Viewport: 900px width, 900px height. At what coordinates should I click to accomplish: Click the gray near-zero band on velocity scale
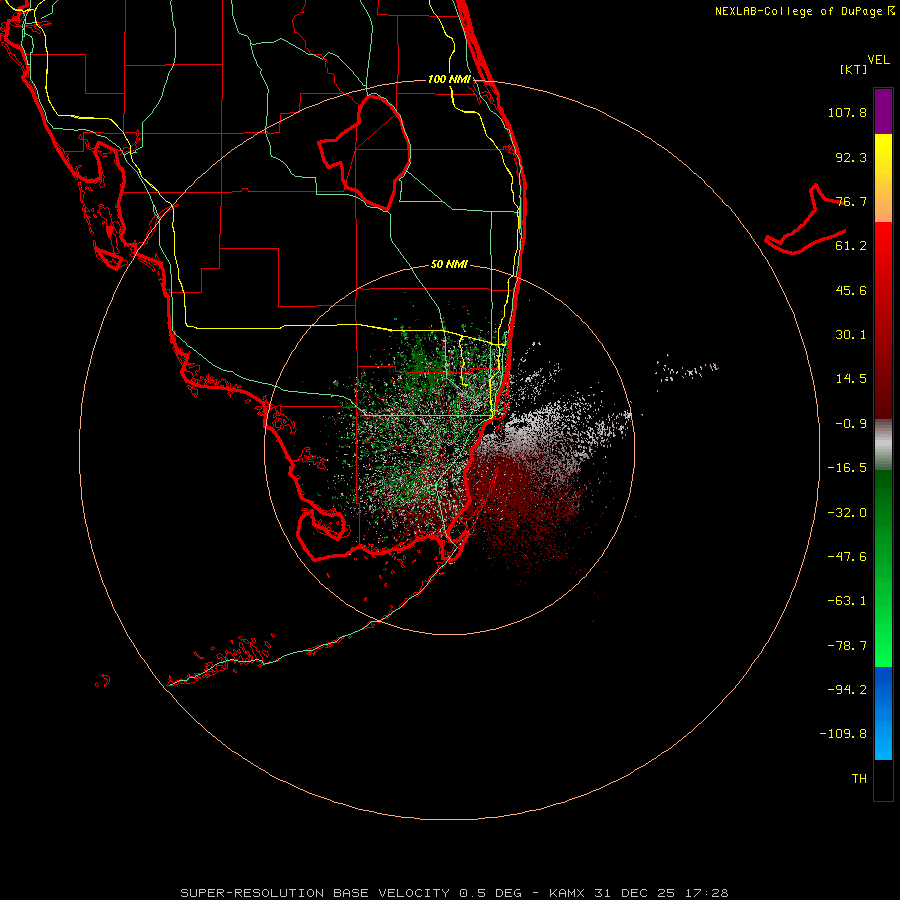(883, 444)
